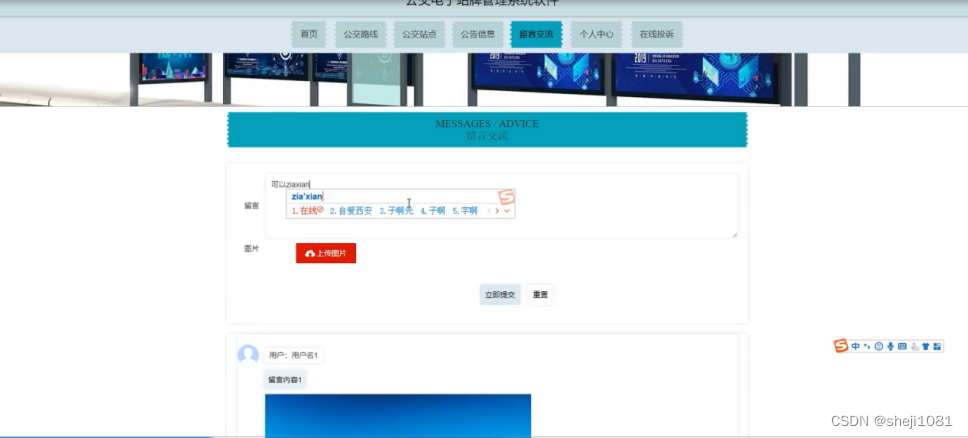Open the Sogou input method logo menu

coord(841,346)
